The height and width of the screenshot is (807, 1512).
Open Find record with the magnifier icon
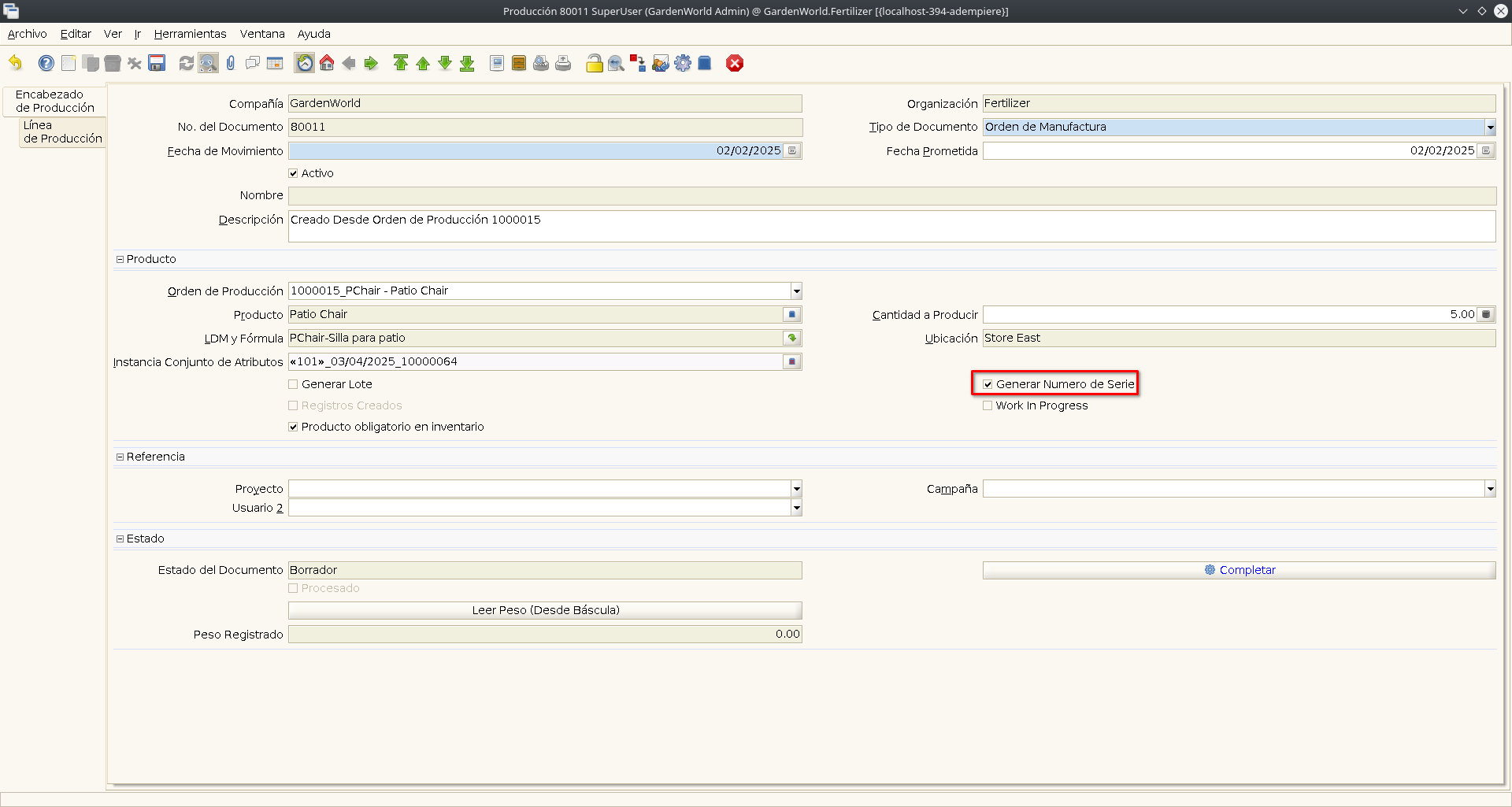pyautogui.click(x=209, y=63)
